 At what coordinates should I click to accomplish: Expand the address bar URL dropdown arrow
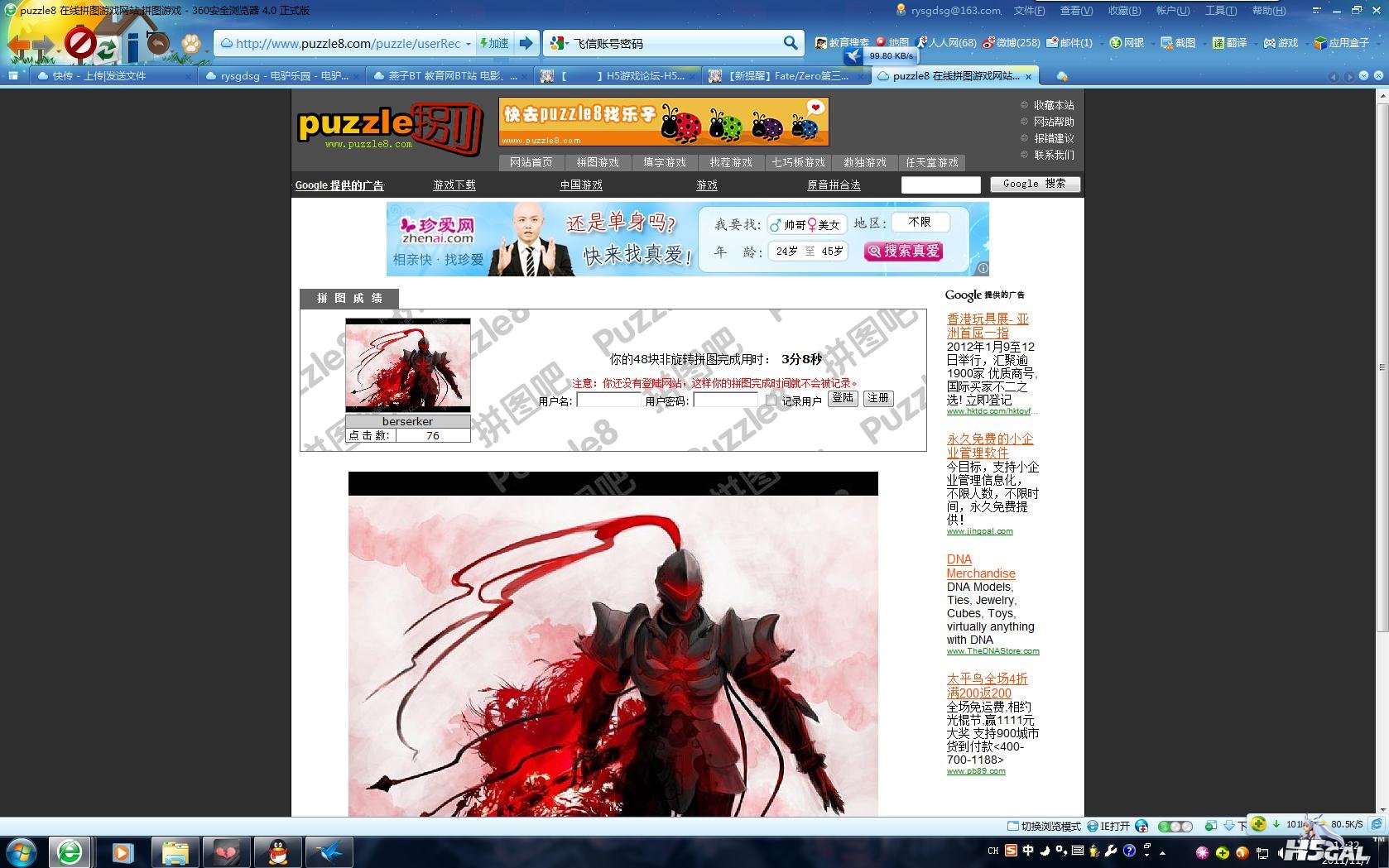pyautogui.click(x=469, y=44)
